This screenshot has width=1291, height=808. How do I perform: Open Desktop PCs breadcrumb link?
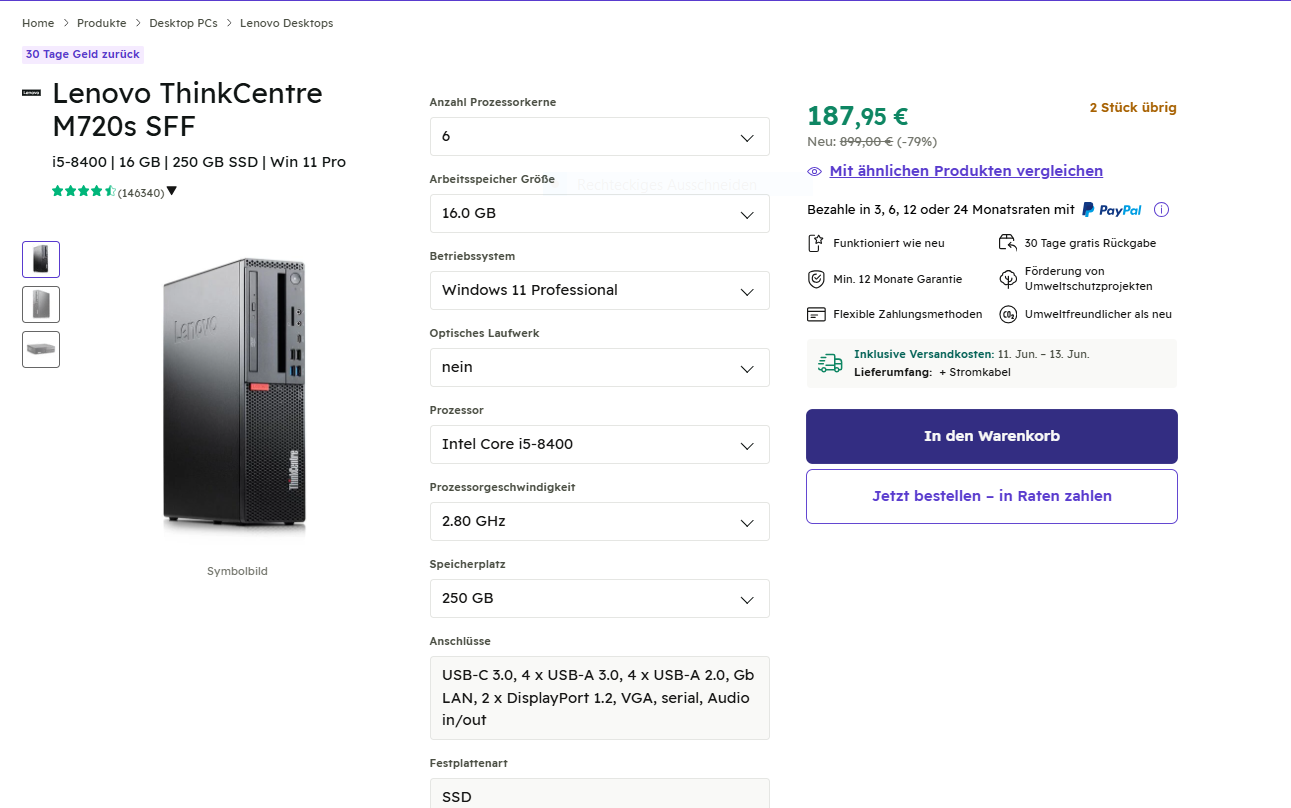[183, 23]
